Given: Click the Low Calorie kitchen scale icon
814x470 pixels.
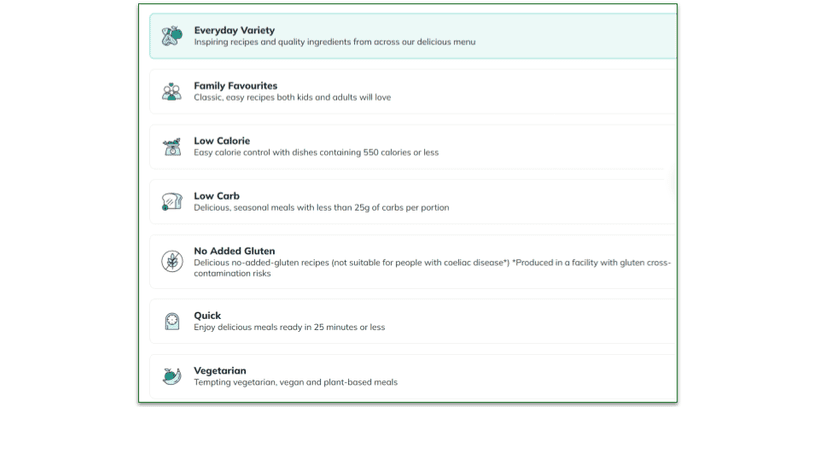Looking at the screenshot, I should pyautogui.click(x=172, y=147).
